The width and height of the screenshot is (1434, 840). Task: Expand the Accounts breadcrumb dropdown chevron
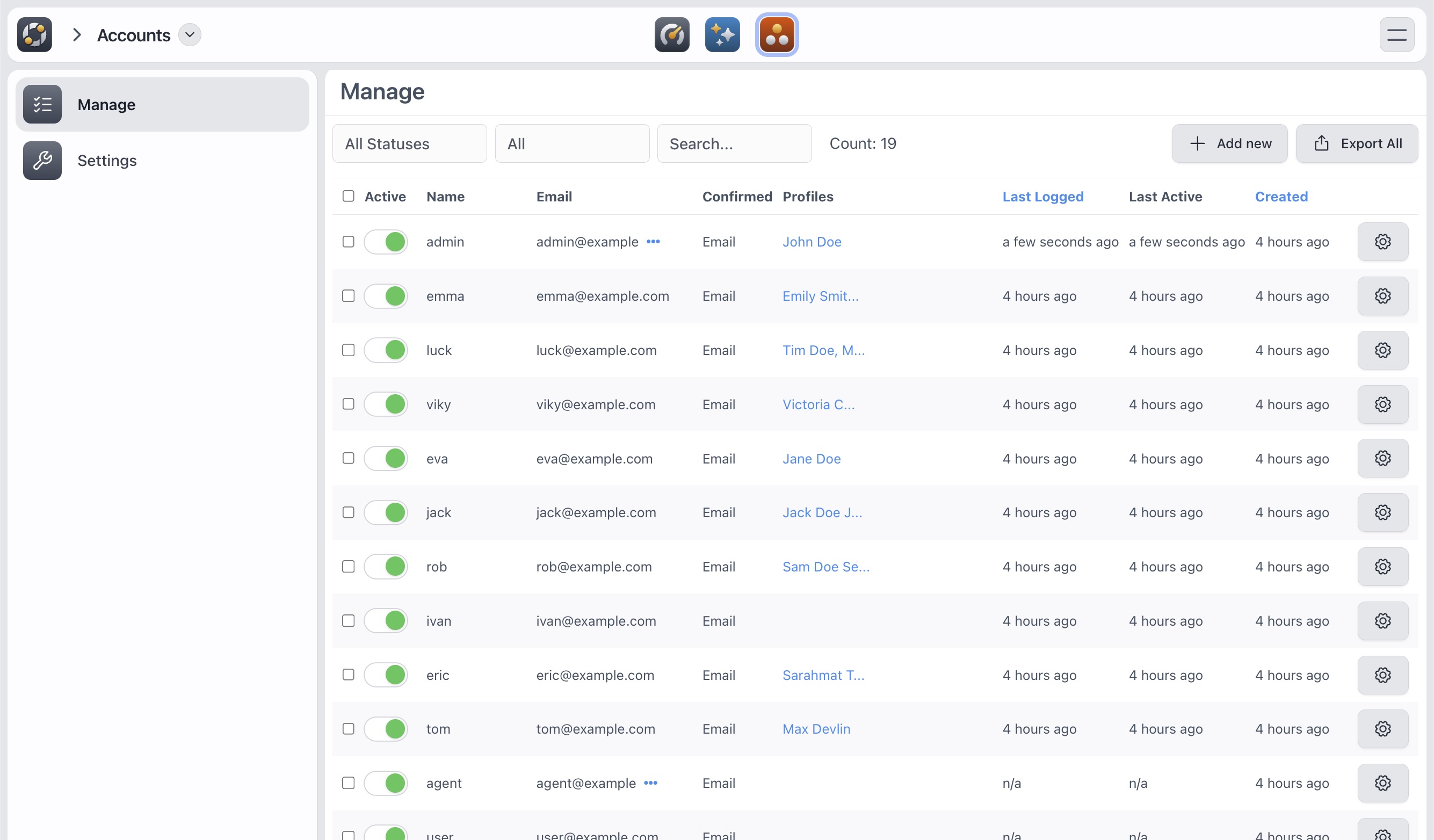click(190, 35)
